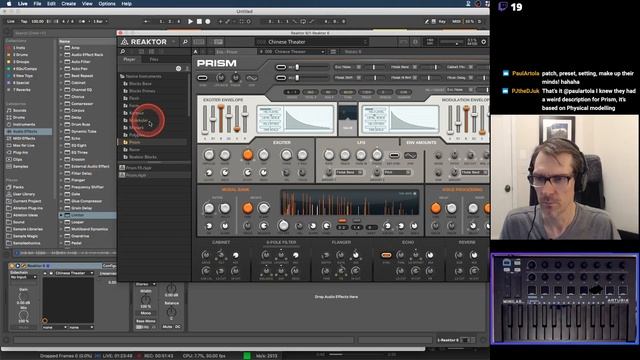Open the Sounds category in Live browser
Screen dimensions: 640x360
tap(20, 110)
